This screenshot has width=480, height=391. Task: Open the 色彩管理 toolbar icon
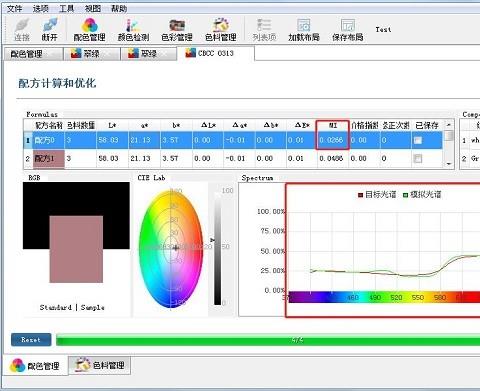(177, 30)
